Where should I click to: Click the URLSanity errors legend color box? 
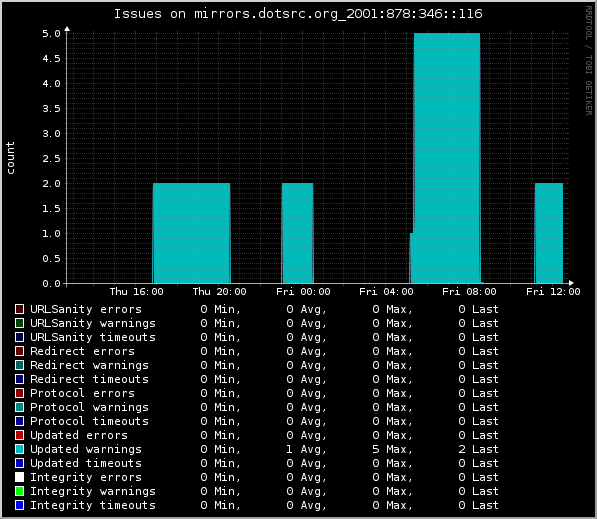coord(19,309)
